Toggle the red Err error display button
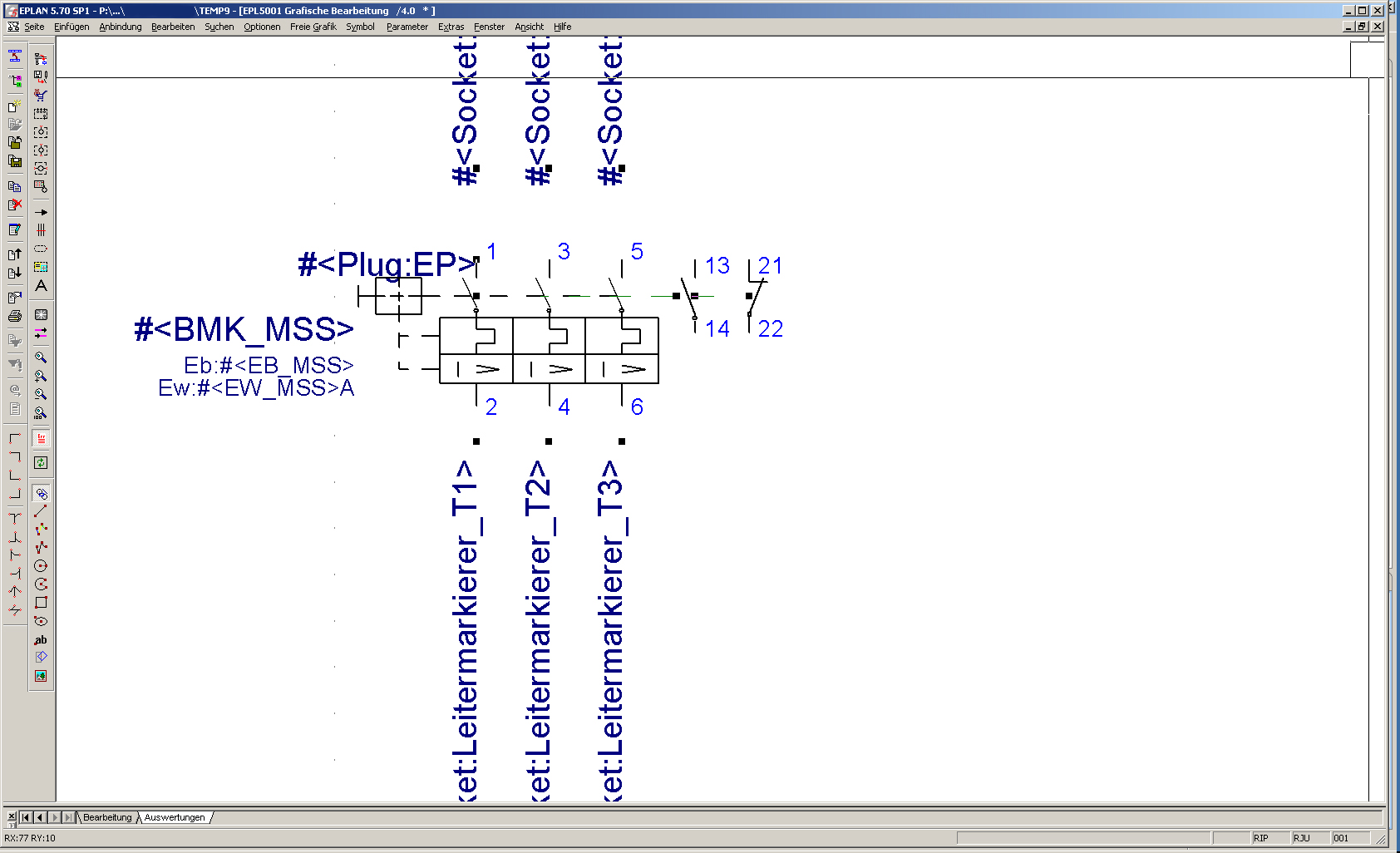 (41, 438)
